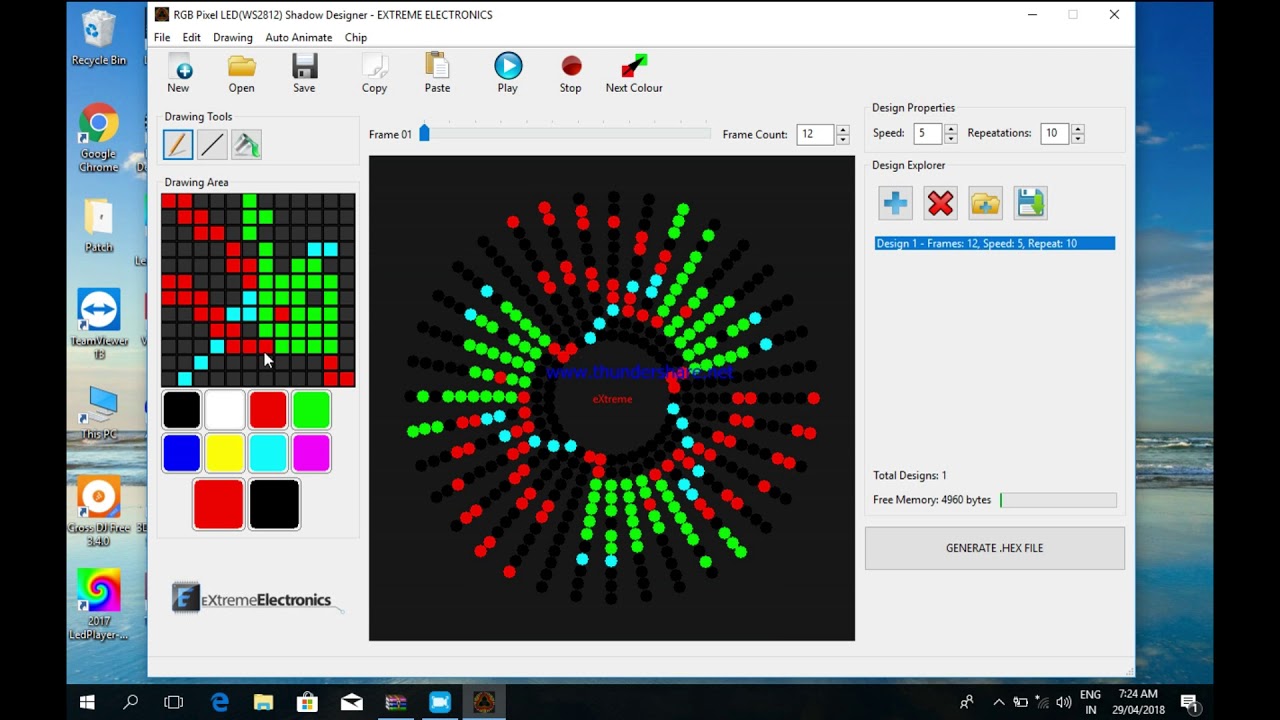Open the Drawing menu
Viewport: 1280px width, 720px height.
click(x=233, y=37)
